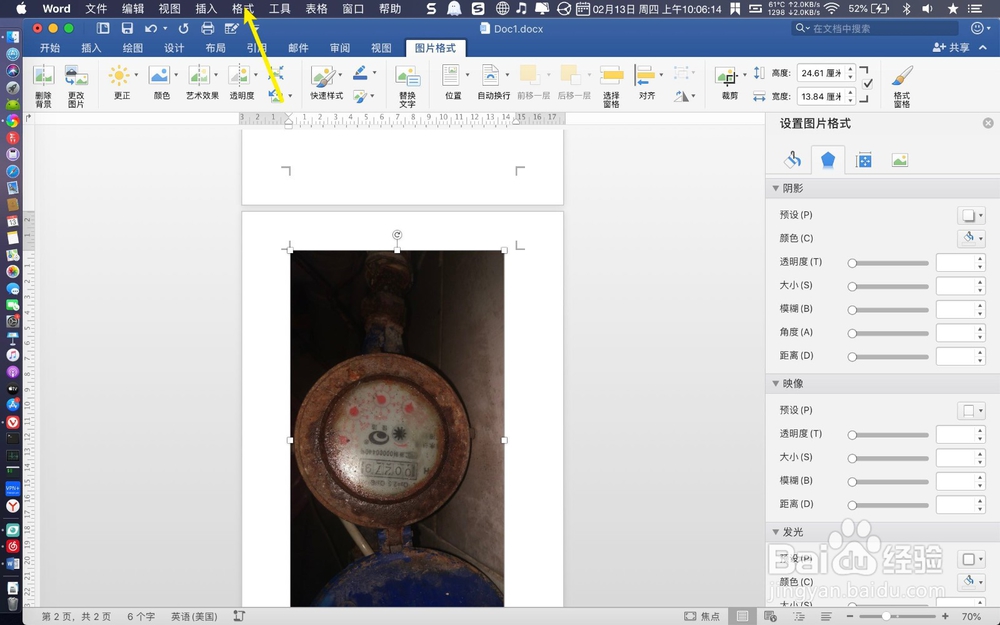
Task: Click the 高度 height input field
Action: 821,73
